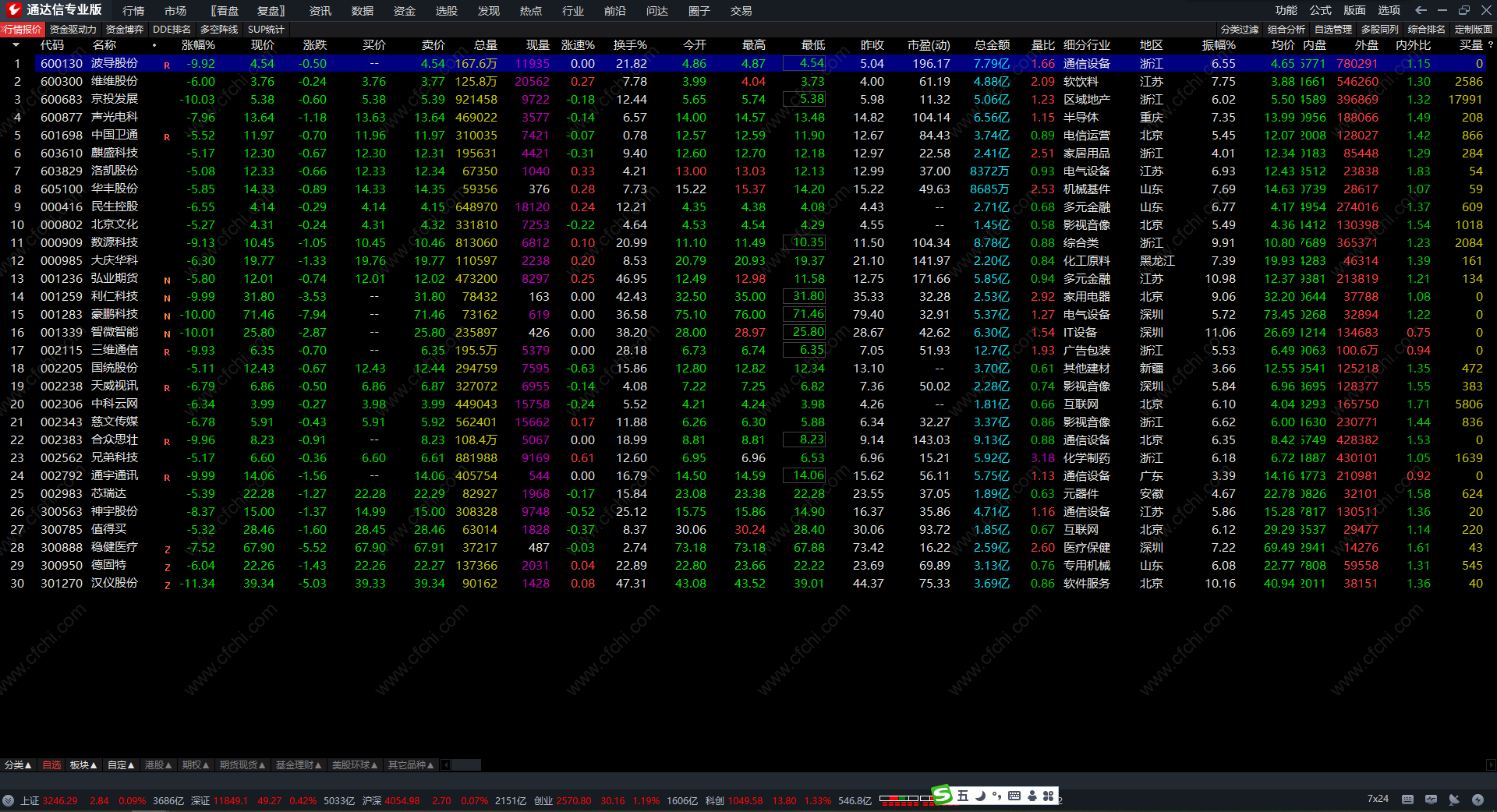Expand the column header dropdown arrow above row numbers
The width and height of the screenshot is (1497, 812).
point(16,45)
